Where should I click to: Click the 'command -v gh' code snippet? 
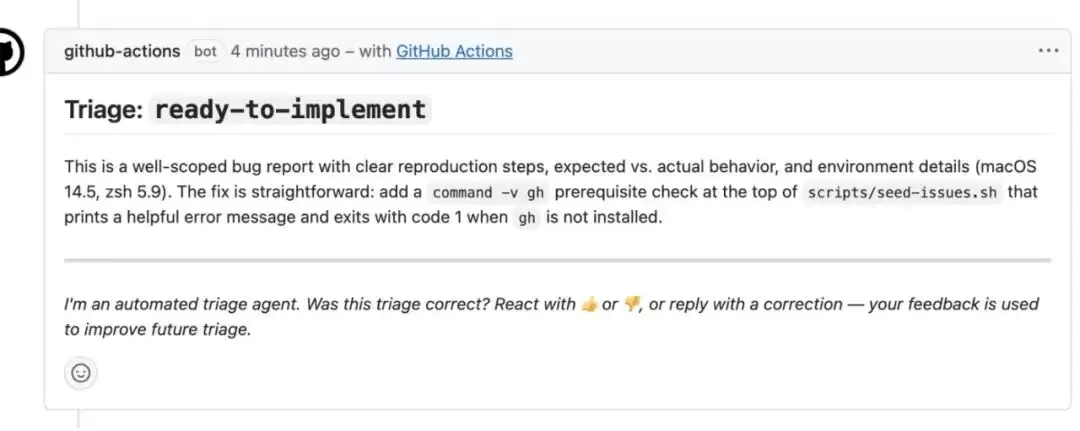pos(488,193)
